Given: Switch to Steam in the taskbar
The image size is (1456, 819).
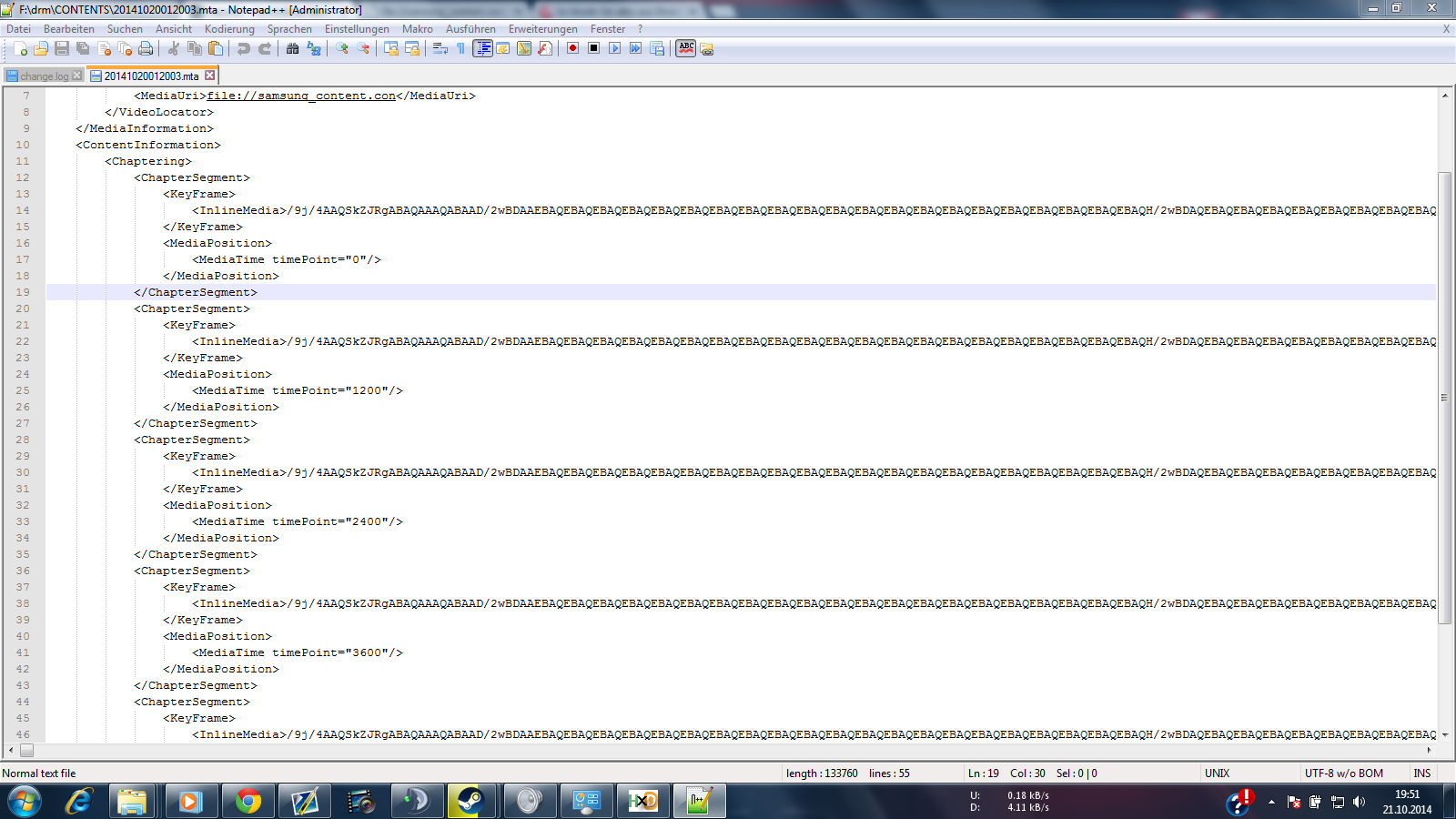Looking at the screenshot, I should [470, 802].
